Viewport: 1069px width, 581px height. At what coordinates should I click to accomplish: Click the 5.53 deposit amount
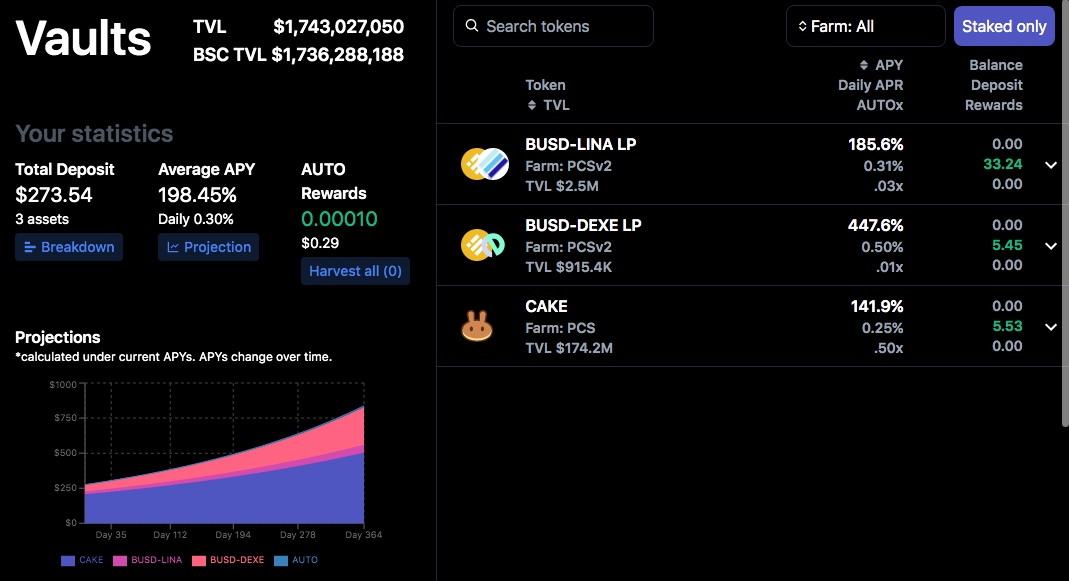1007,326
